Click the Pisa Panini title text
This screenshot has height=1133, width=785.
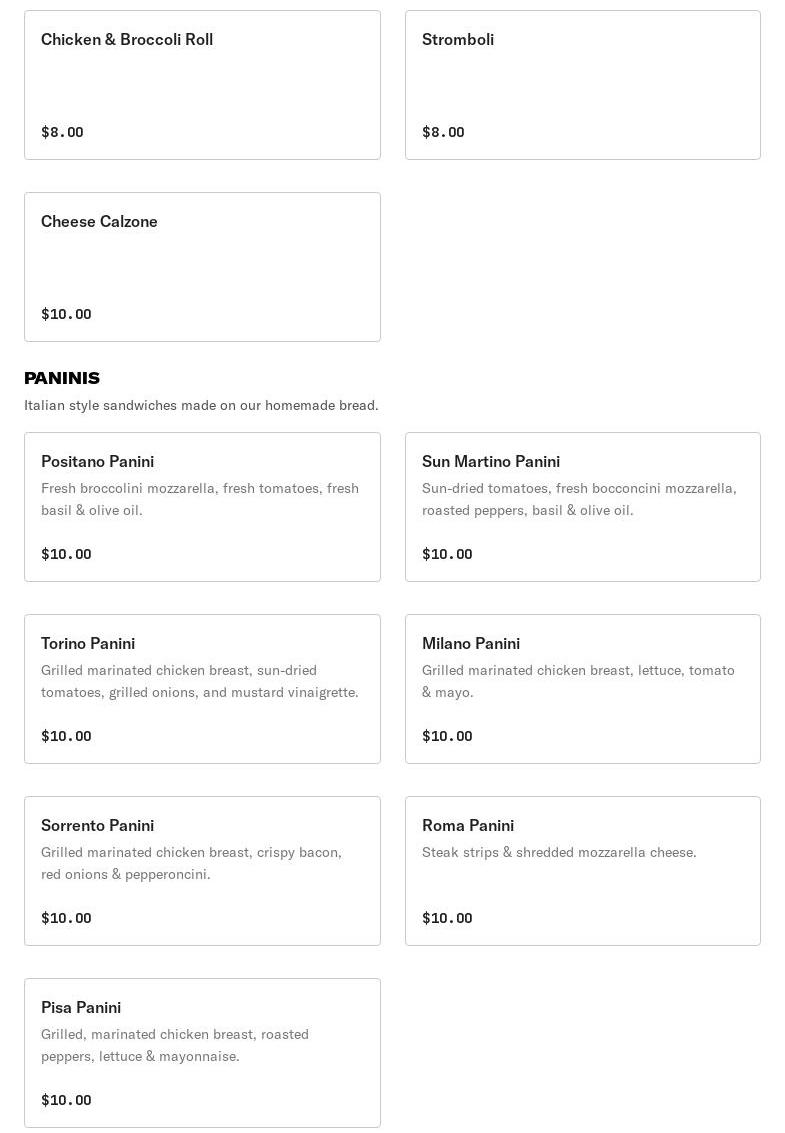(81, 1007)
